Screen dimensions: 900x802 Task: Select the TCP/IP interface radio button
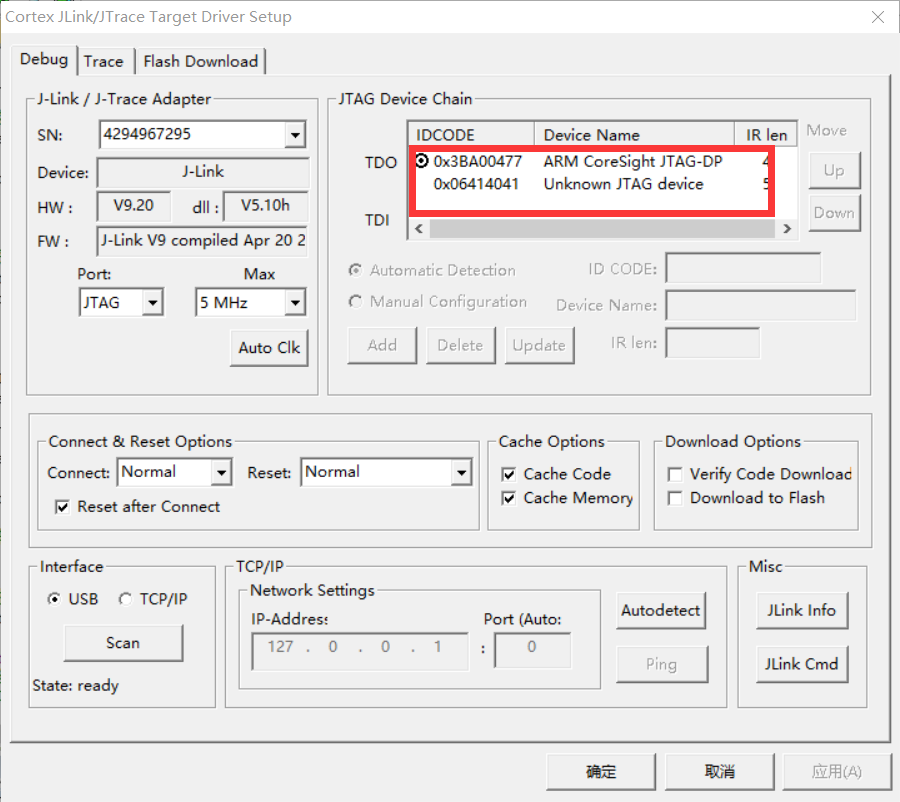pos(125,599)
